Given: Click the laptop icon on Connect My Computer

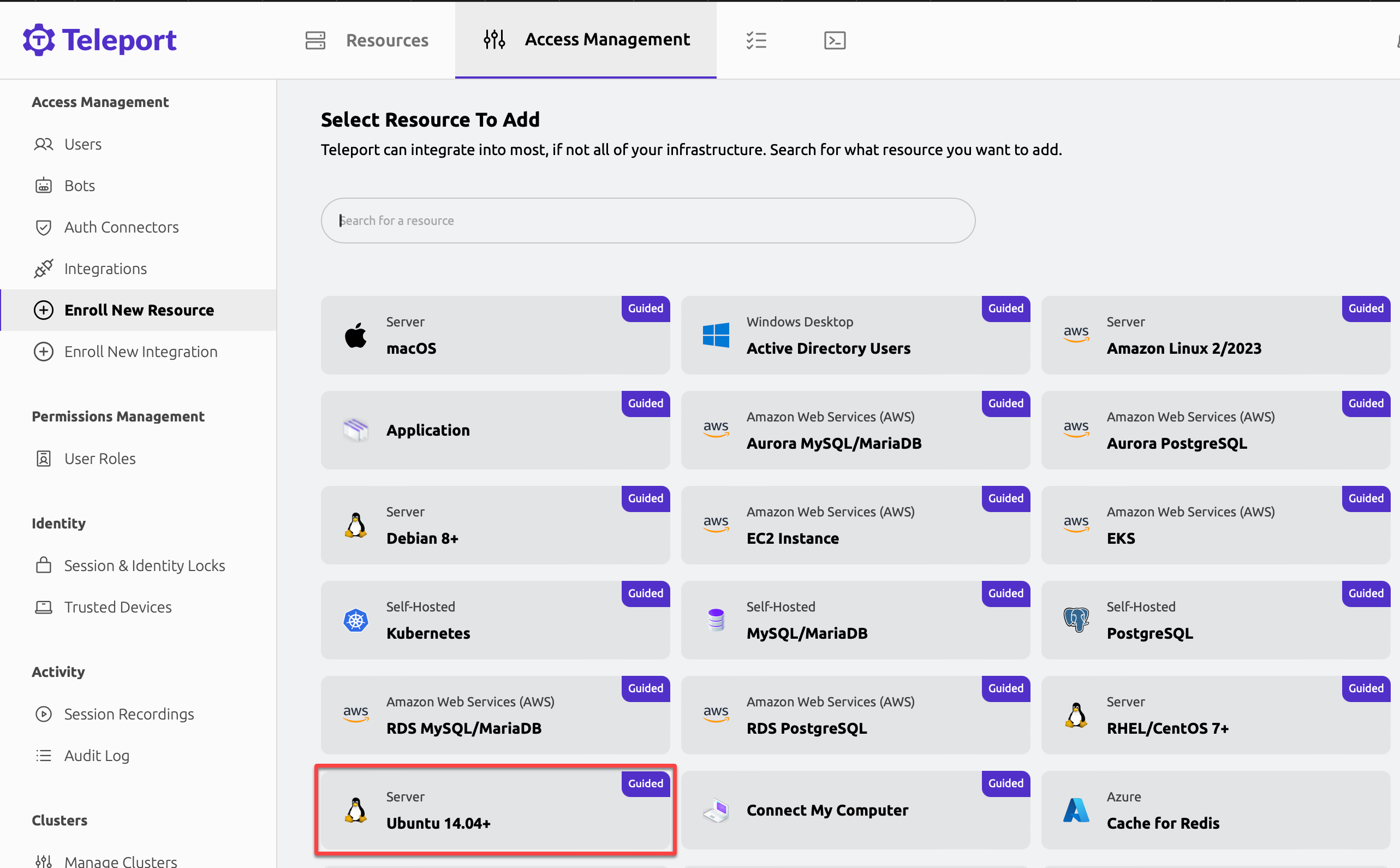Looking at the screenshot, I should [x=716, y=810].
